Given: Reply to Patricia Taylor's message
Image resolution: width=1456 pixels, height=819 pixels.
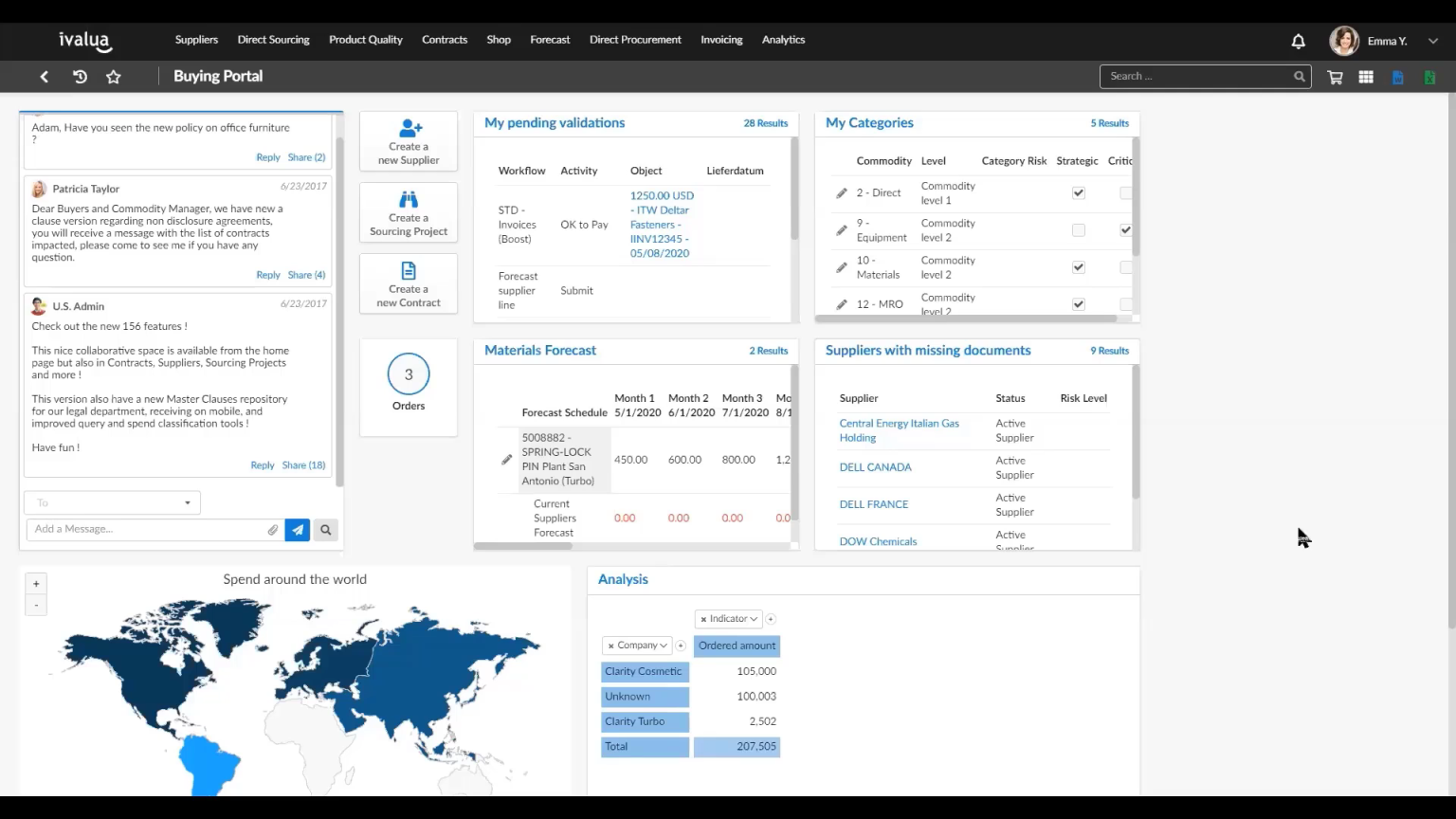Looking at the screenshot, I should (267, 274).
